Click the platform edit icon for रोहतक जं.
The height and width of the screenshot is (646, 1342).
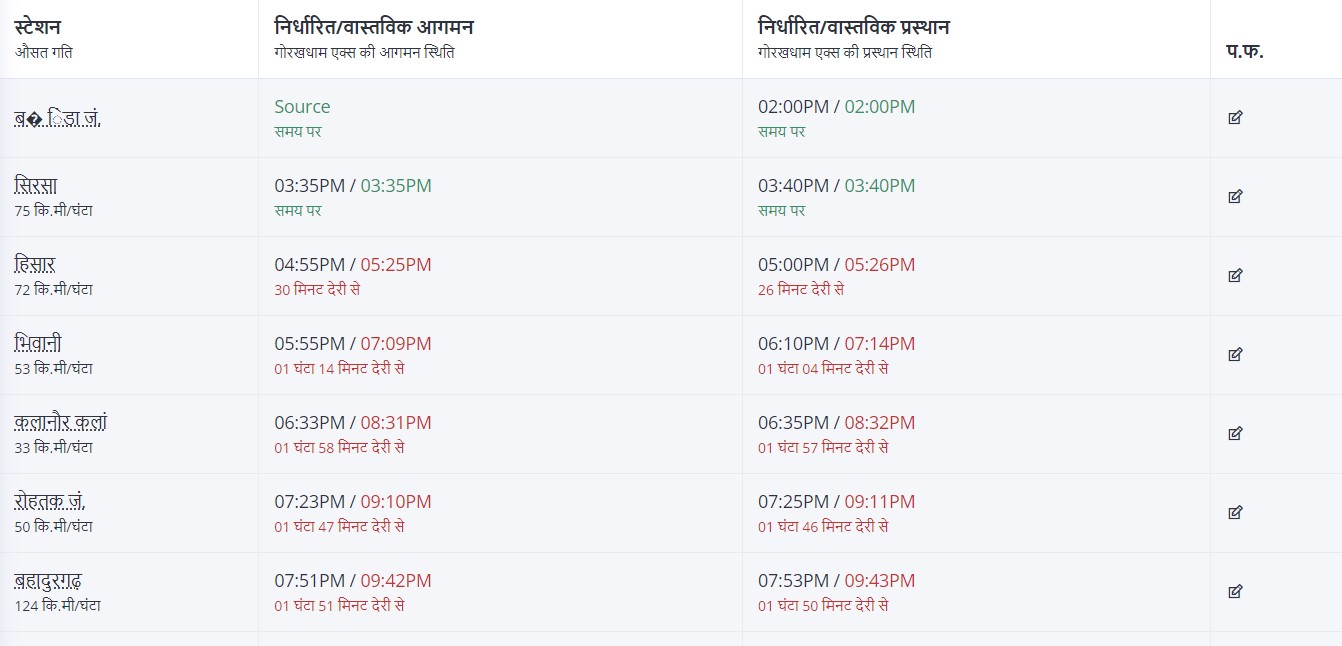coord(1235,513)
